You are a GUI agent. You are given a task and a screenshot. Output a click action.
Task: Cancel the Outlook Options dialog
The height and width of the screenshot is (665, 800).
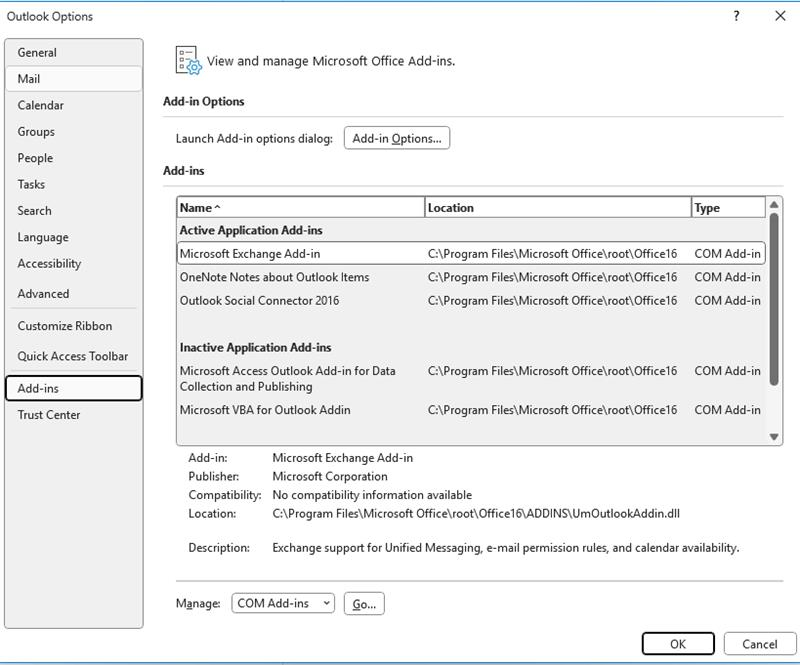point(760,644)
